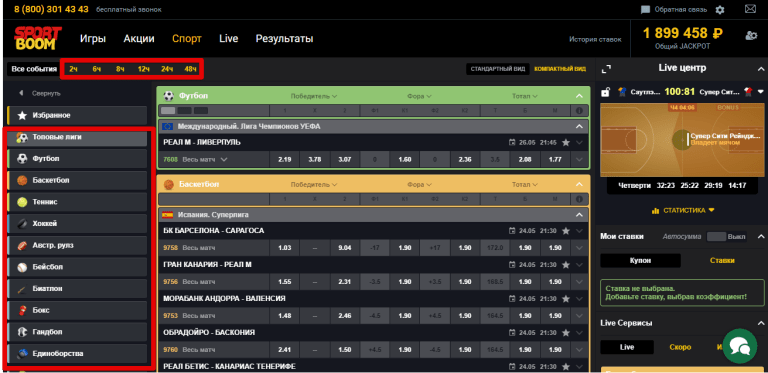Image resolution: width=768 pixels, height=373 pixels.
Task: Click the user account icon beside jackpot
Action: pos(751,36)
